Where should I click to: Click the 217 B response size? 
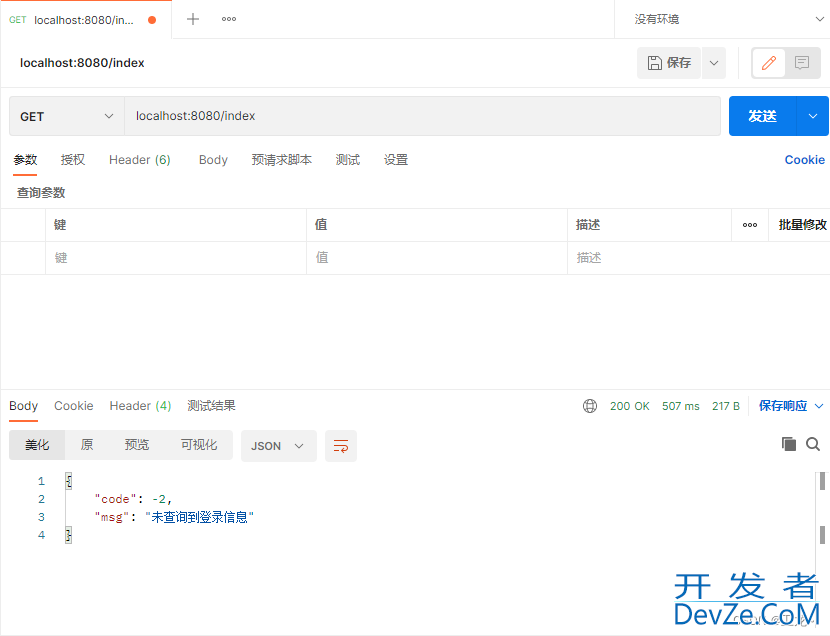coord(725,406)
